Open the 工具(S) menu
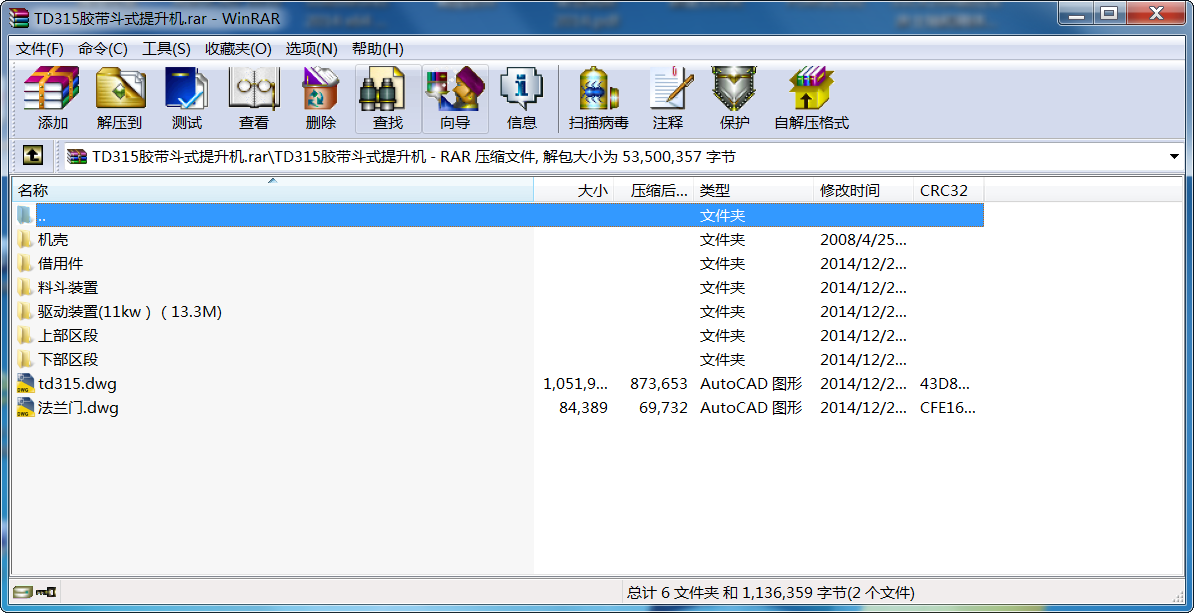This screenshot has width=1194, height=613. click(x=166, y=49)
